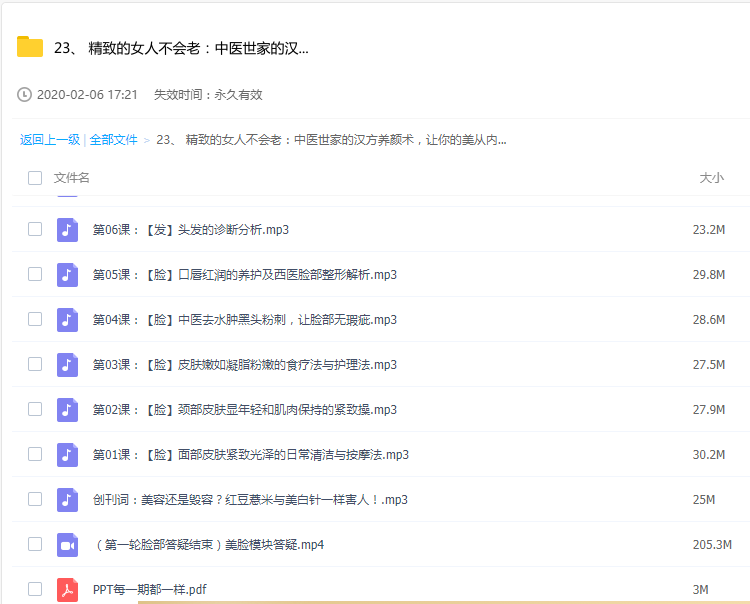
Task: Click the 30.2M size value
Action: (709, 455)
